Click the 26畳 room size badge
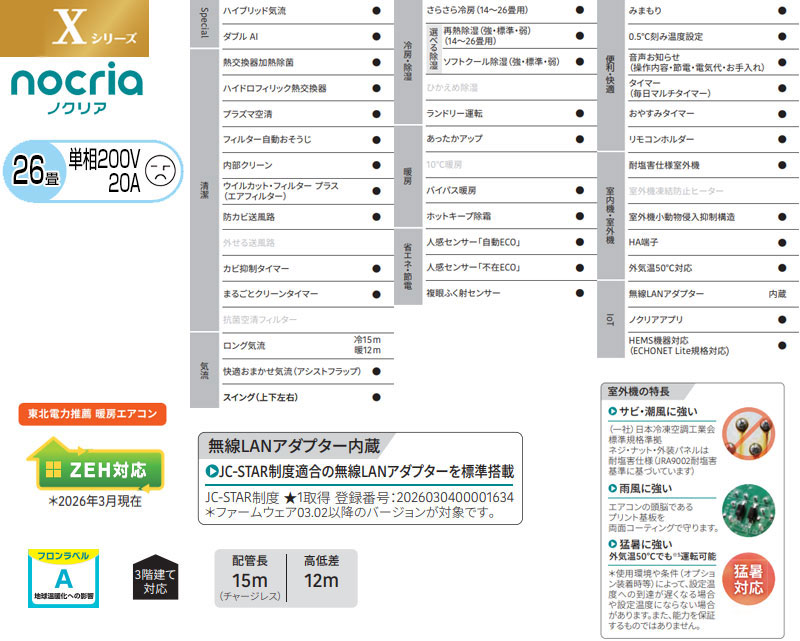The width and height of the screenshot is (800, 641). (x=35, y=171)
